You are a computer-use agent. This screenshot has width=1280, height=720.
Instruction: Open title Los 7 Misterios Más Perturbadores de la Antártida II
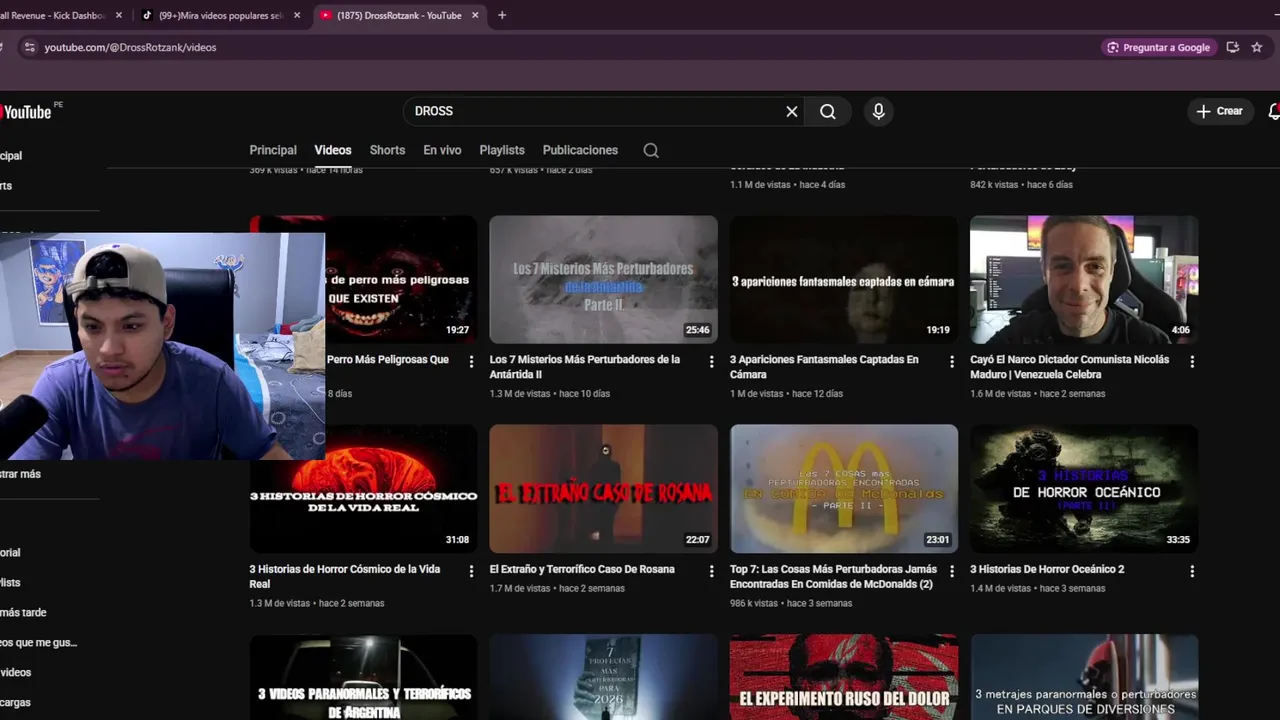(585, 367)
